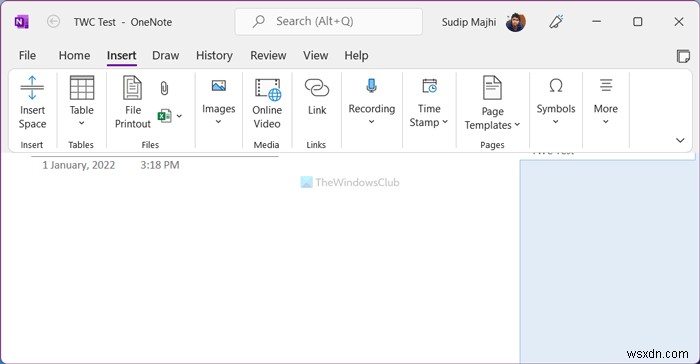Image resolution: width=700 pixels, height=364 pixels.
Task: Click the Time Stamp calendar icon
Action: point(429,85)
